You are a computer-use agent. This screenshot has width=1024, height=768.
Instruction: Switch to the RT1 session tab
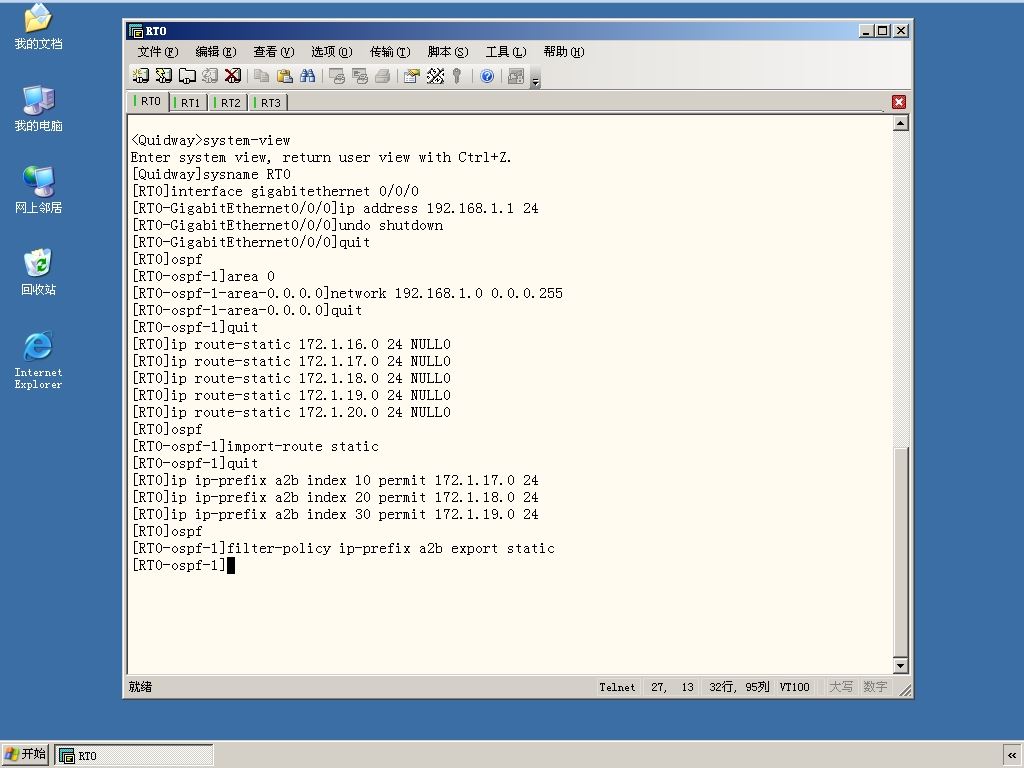pyautogui.click(x=188, y=103)
